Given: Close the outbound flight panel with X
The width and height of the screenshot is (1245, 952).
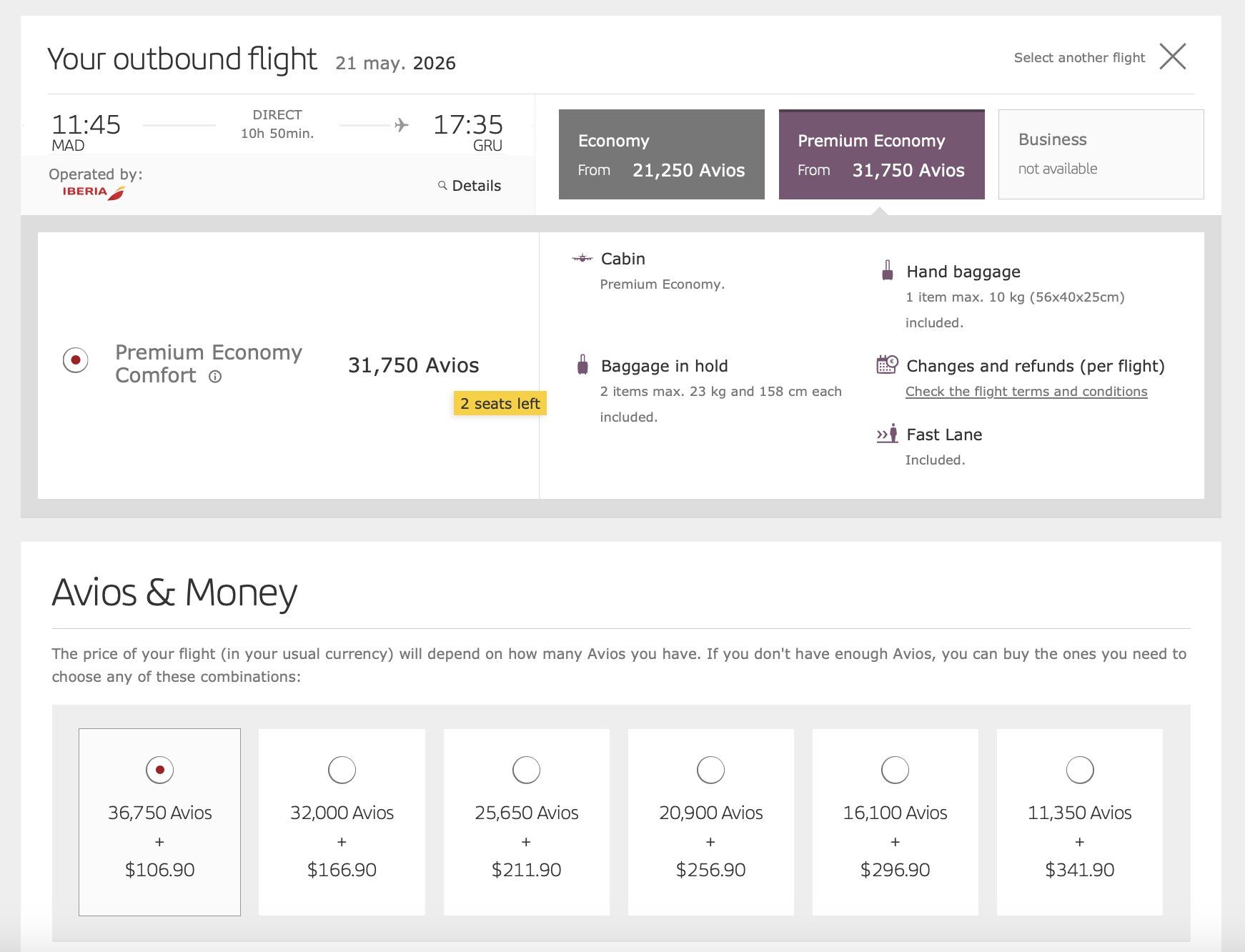Looking at the screenshot, I should [x=1172, y=56].
